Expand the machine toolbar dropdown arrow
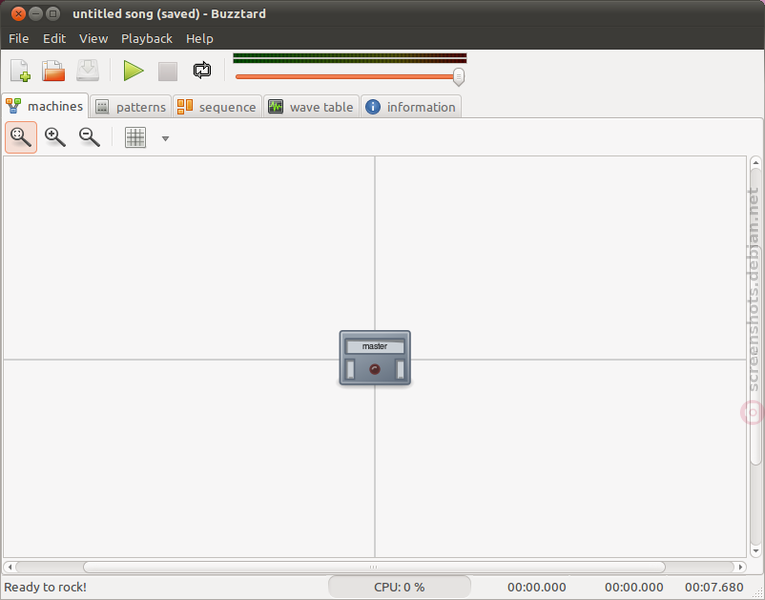 (x=165, y=139)
